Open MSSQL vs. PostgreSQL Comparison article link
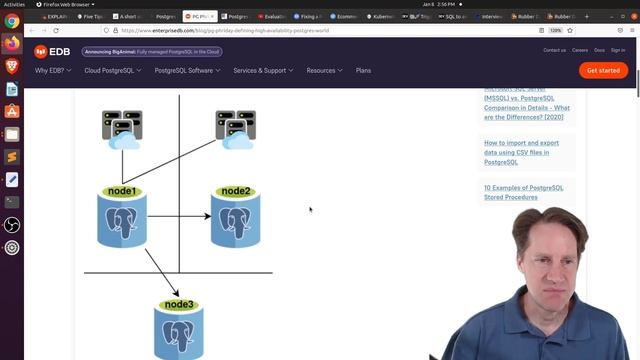Viewport: 640px width, 360px height. point(527,104)
